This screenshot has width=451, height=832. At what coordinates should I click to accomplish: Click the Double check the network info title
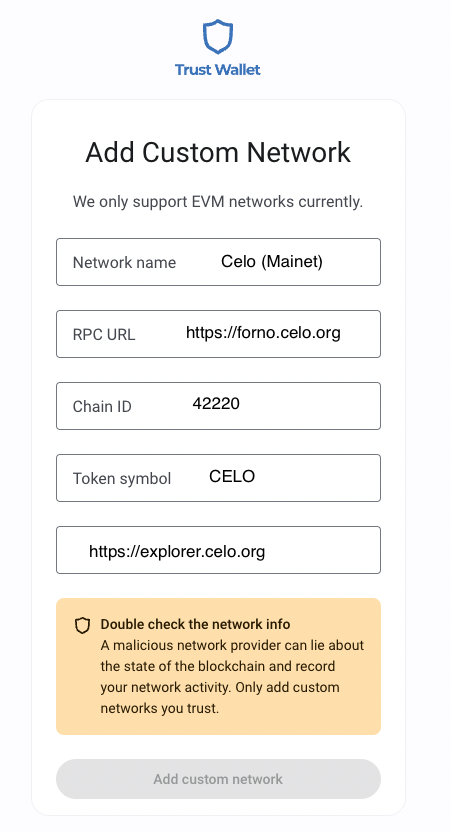click(x=195, y=624)
